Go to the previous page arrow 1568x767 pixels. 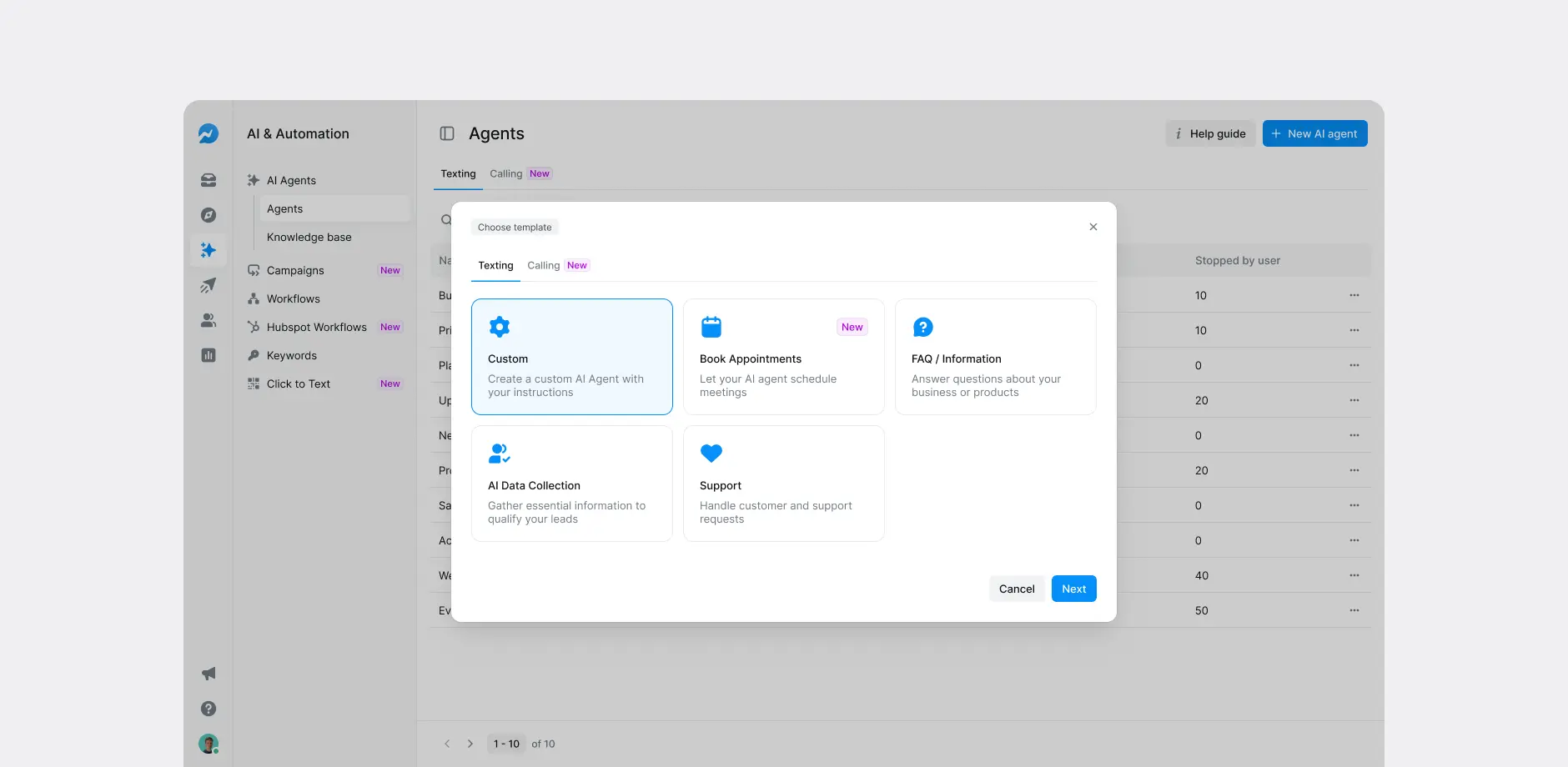tap(447, 744)
